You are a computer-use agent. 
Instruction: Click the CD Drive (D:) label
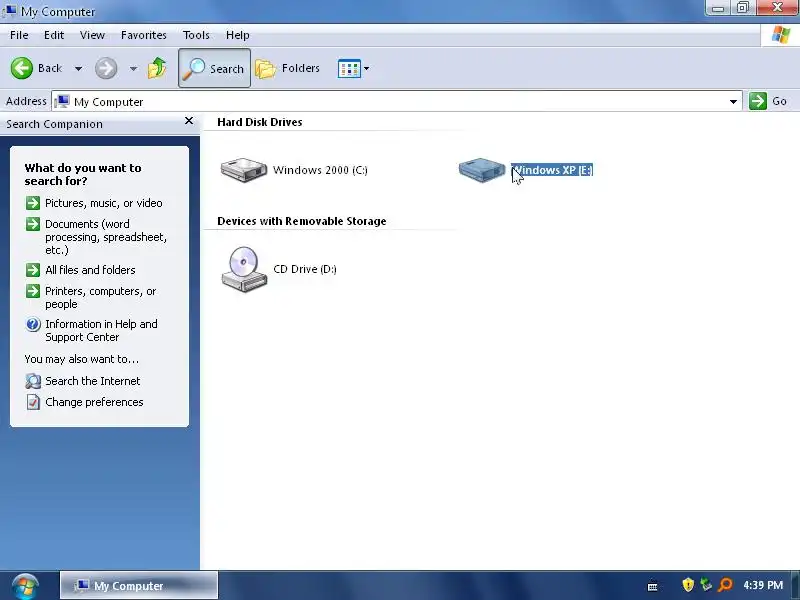(305, 269)
